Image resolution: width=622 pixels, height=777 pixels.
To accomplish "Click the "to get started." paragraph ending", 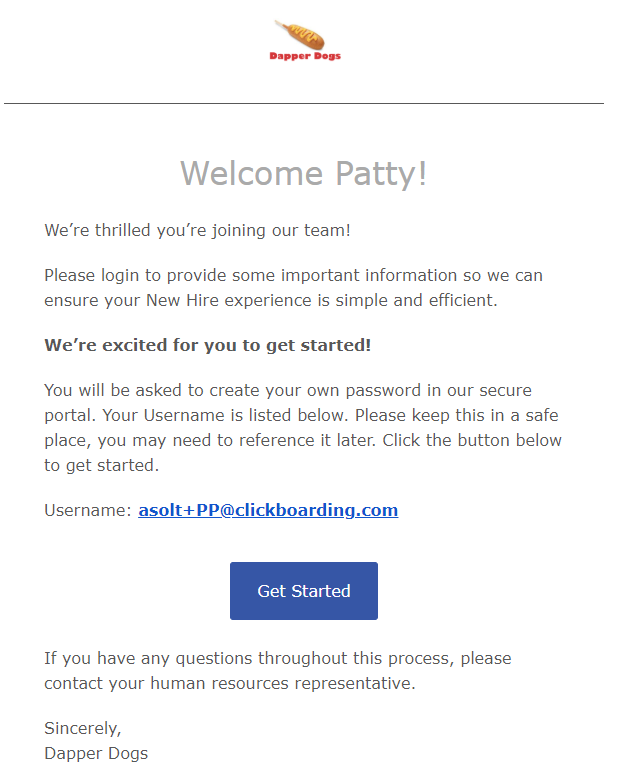I will 103,465.
